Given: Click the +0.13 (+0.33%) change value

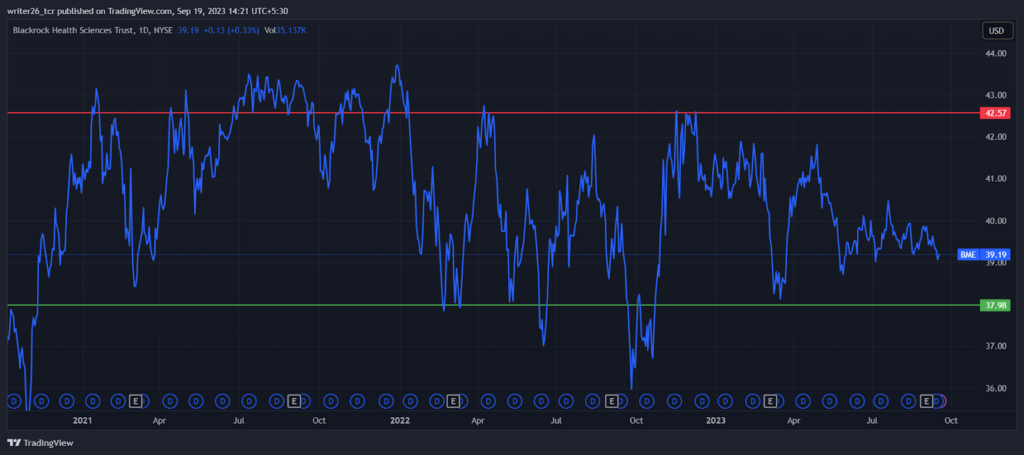Looking at the screenshot, I should (x=231, y=30).
